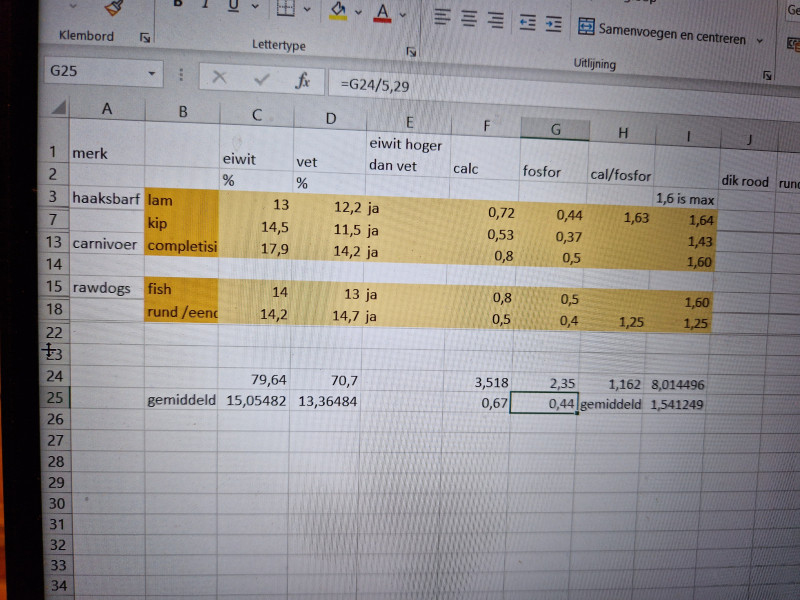This screenshot has width=800, height=600.
Task: Click the 'lam' cell
Action: click(182, 200)
